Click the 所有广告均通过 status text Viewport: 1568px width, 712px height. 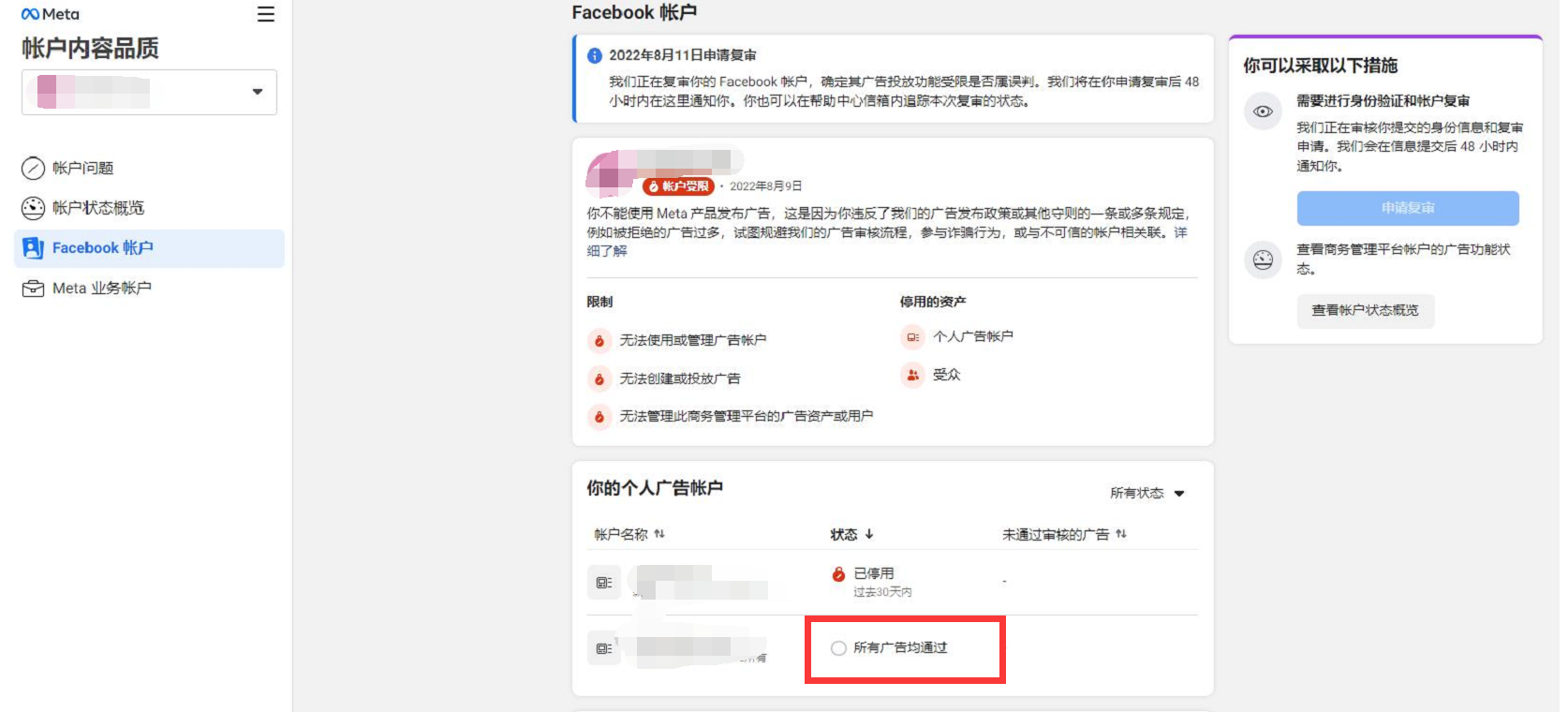point(900,648)
